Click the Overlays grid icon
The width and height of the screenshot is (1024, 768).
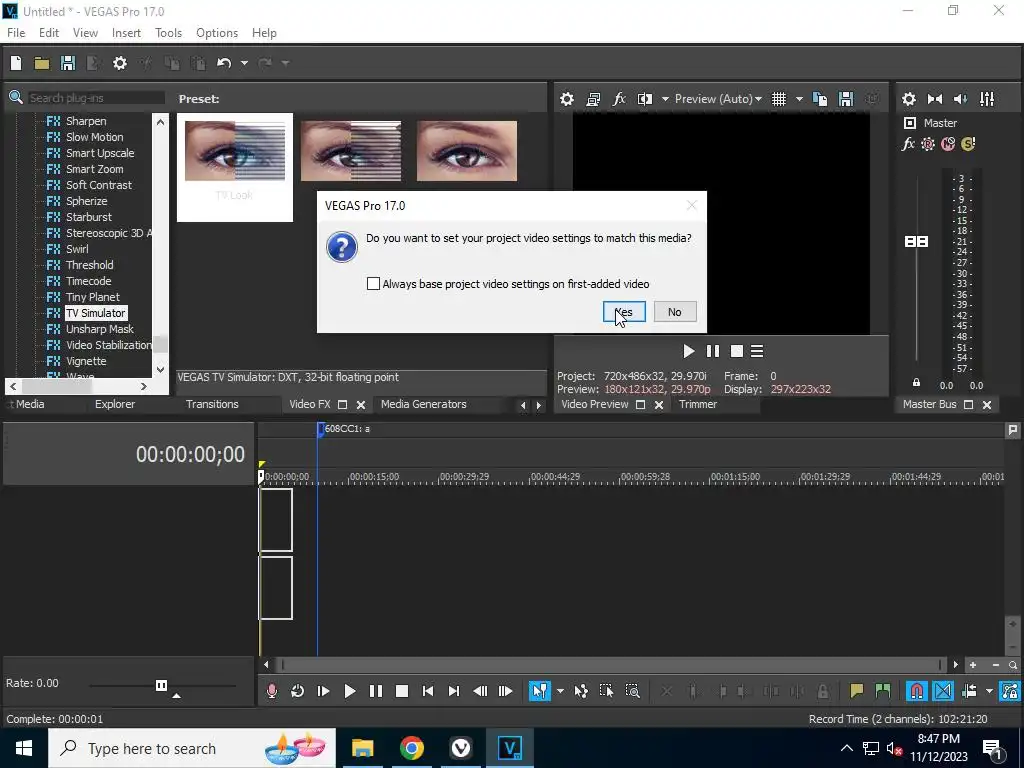pyautogui.click(x=779, y=99)
